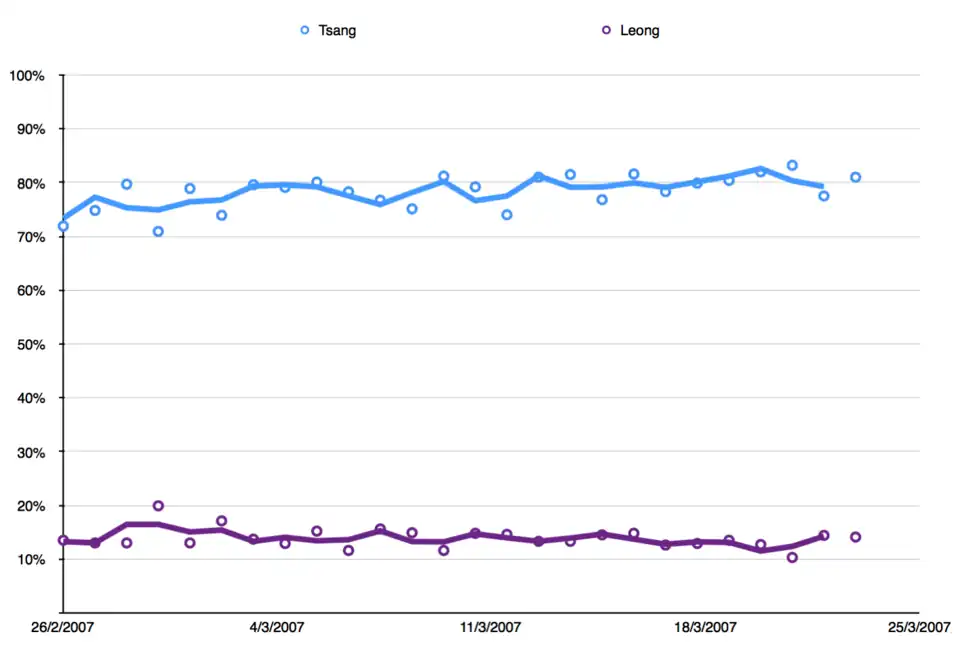The width and height of the screenshot is (960, 647).
Task: Click the 100% y-axis label
Action: click(26, 76)
